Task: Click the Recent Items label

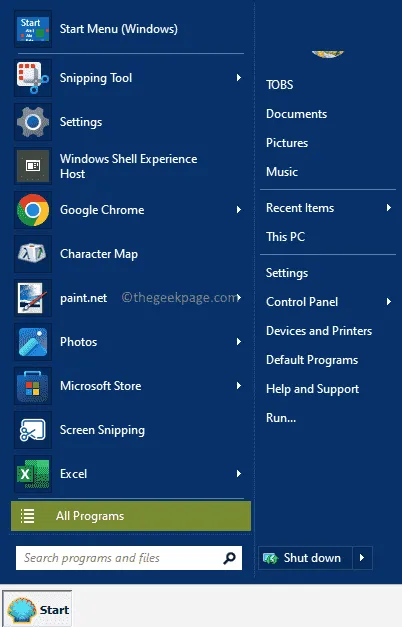Action: pyautogui.click(x=300, y=208)
